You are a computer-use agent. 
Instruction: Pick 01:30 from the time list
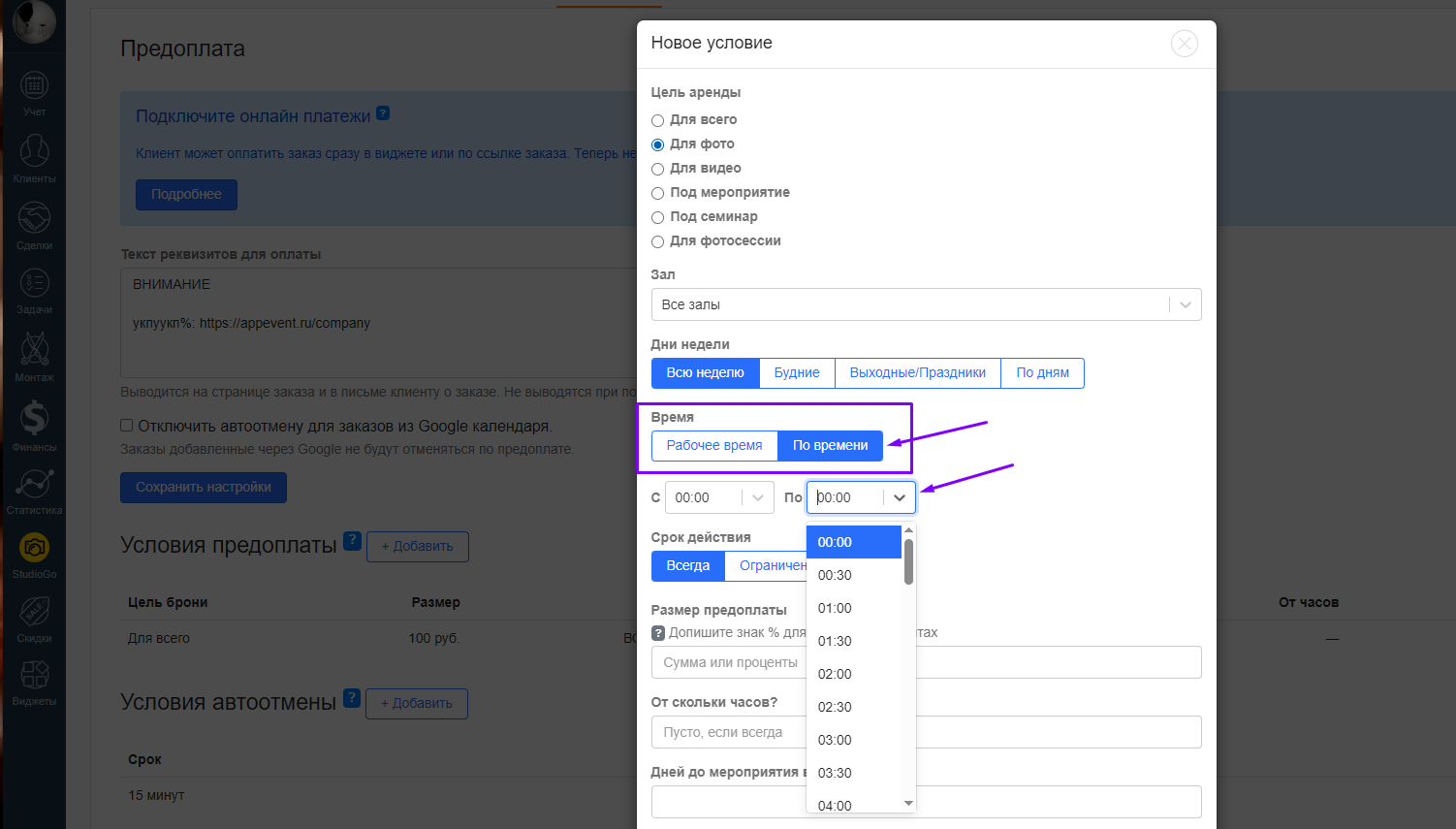[835, 641]
